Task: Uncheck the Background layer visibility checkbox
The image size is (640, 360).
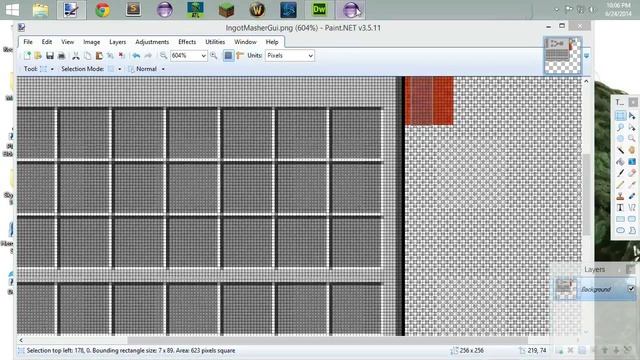Action: click(x=631, y=289)
